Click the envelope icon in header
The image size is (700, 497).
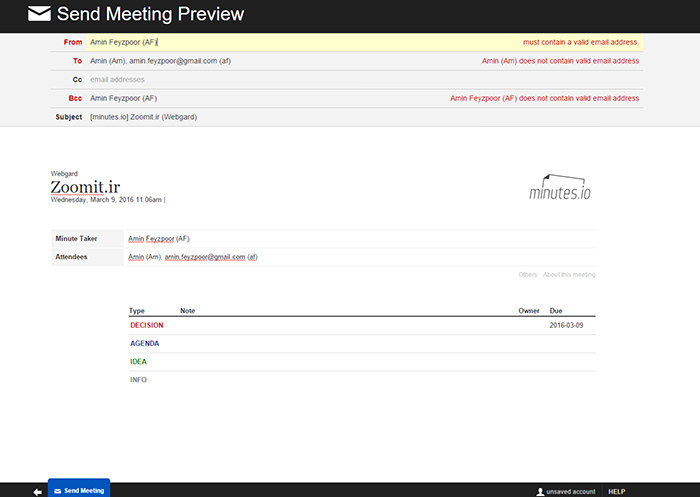click(x=39, y=14)
